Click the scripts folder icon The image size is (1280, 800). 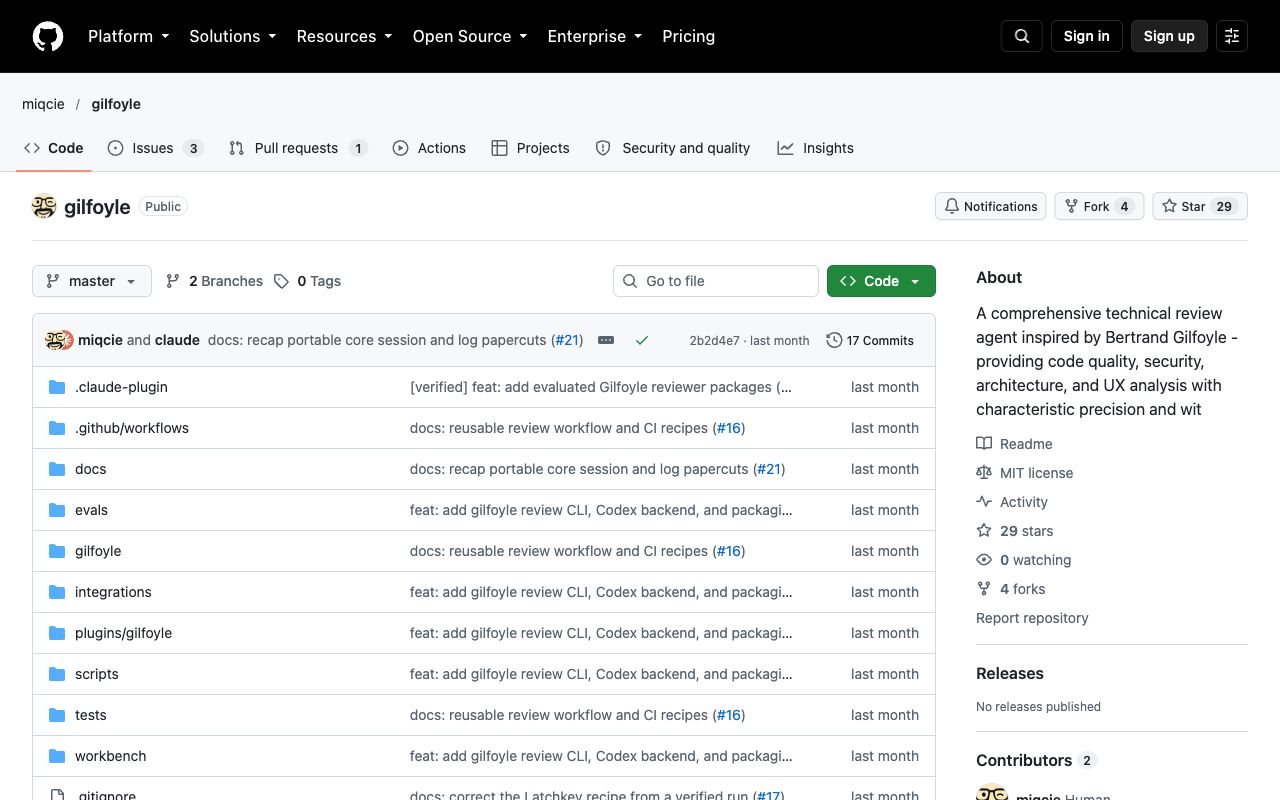click(x=57, y=674)
